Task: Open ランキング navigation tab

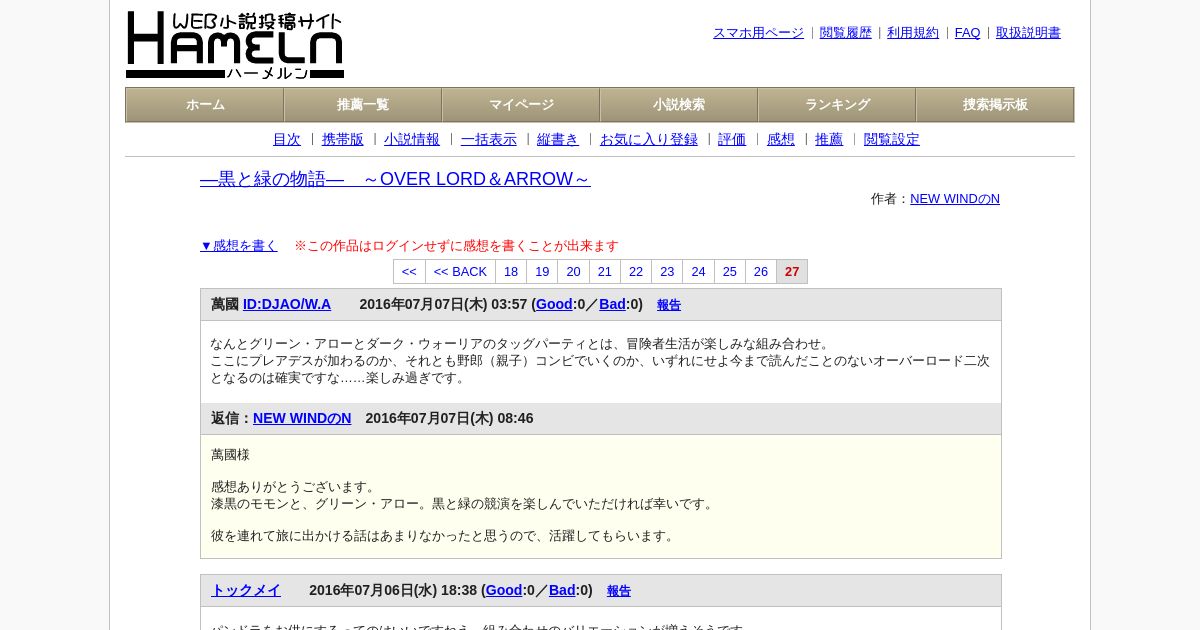Action: 837,105
